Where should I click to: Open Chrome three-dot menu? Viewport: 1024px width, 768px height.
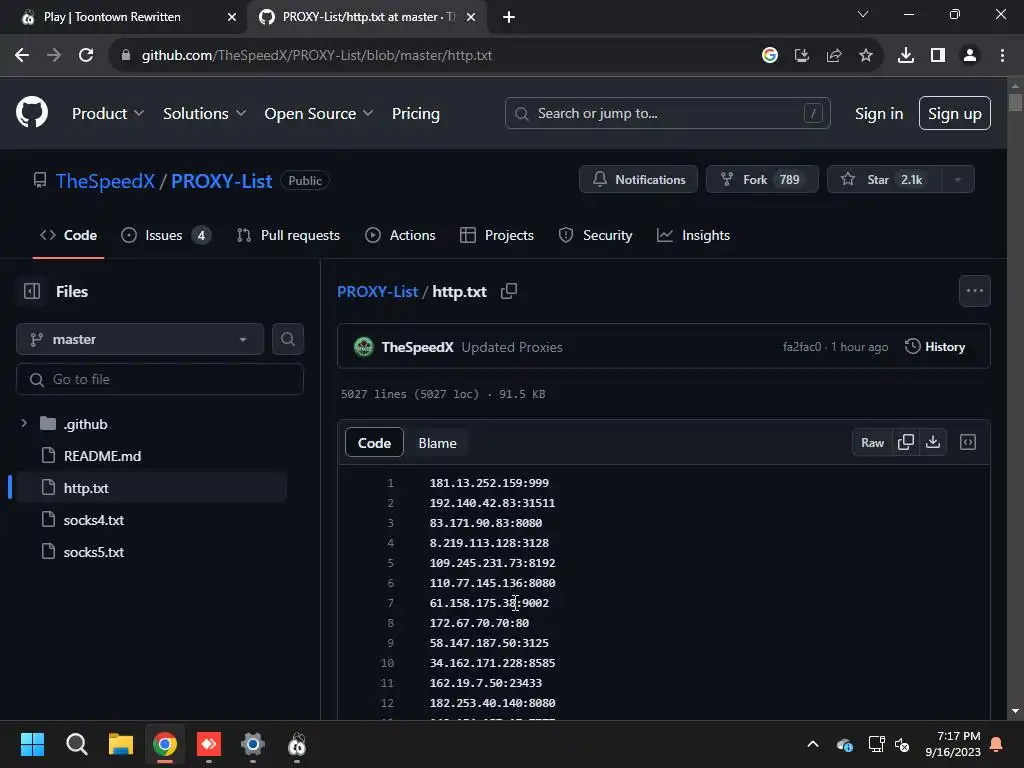(1002, 56)
